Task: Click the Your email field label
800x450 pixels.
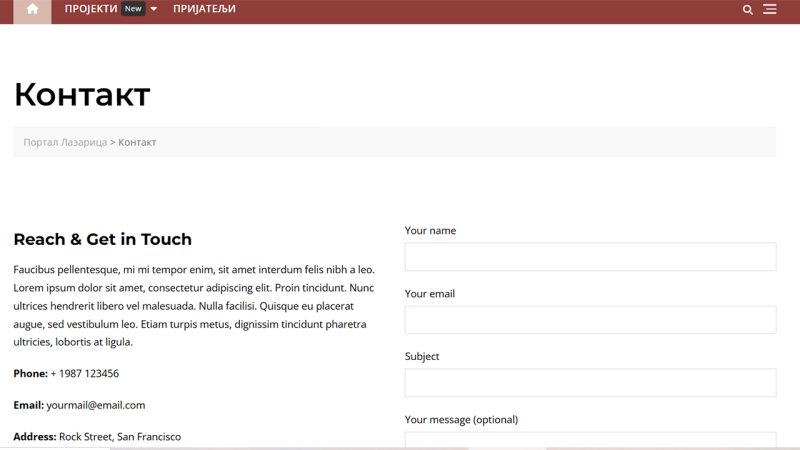Action: coord(430,294)
